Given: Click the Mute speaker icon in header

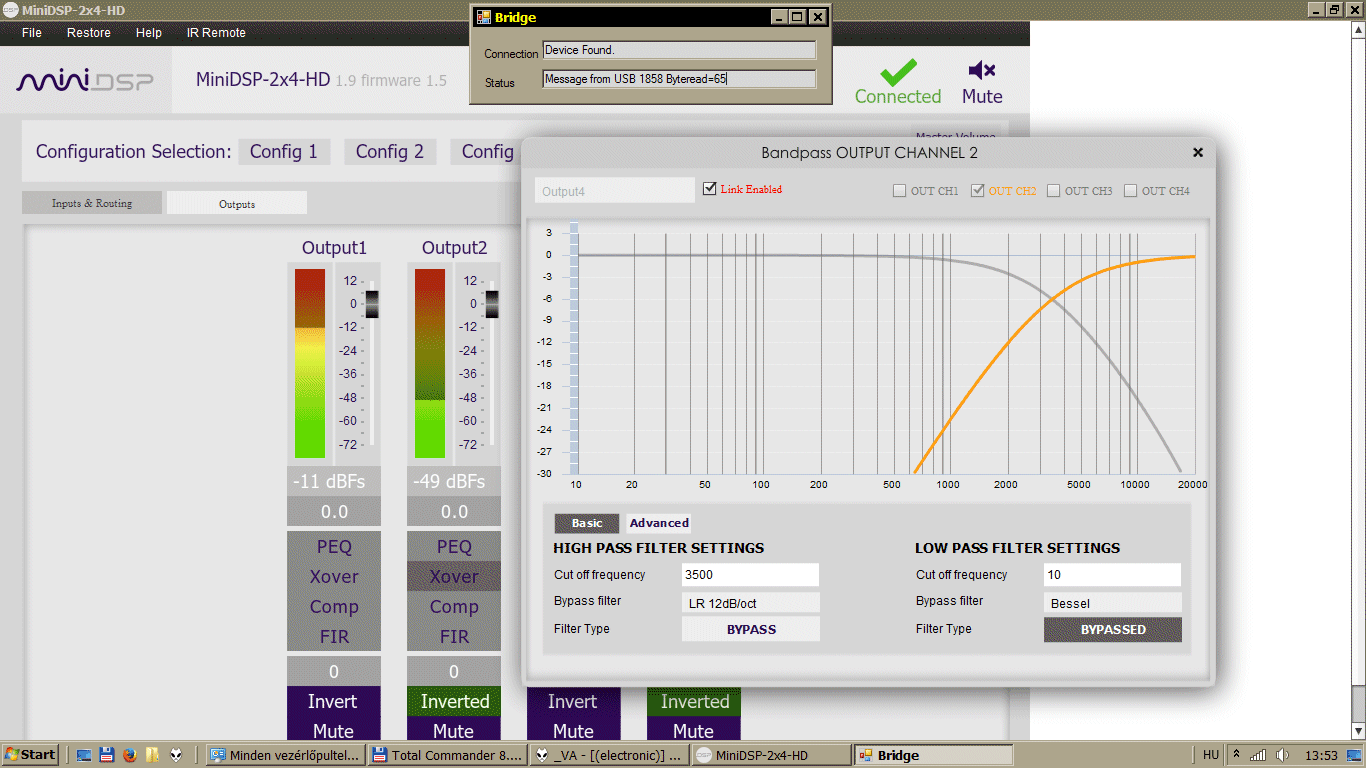Looking at the screenshot, I should coord(982,70).
